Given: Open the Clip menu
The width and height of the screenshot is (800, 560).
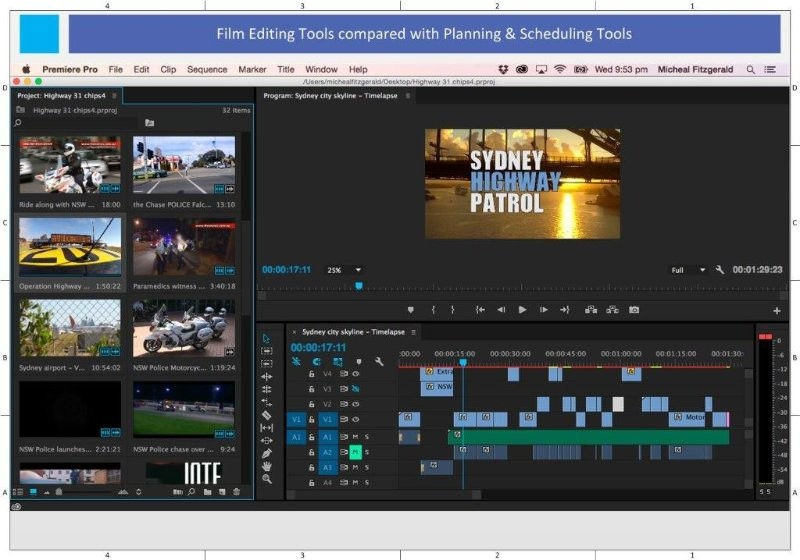Looking at the screenshot, I should coord(168,69).
